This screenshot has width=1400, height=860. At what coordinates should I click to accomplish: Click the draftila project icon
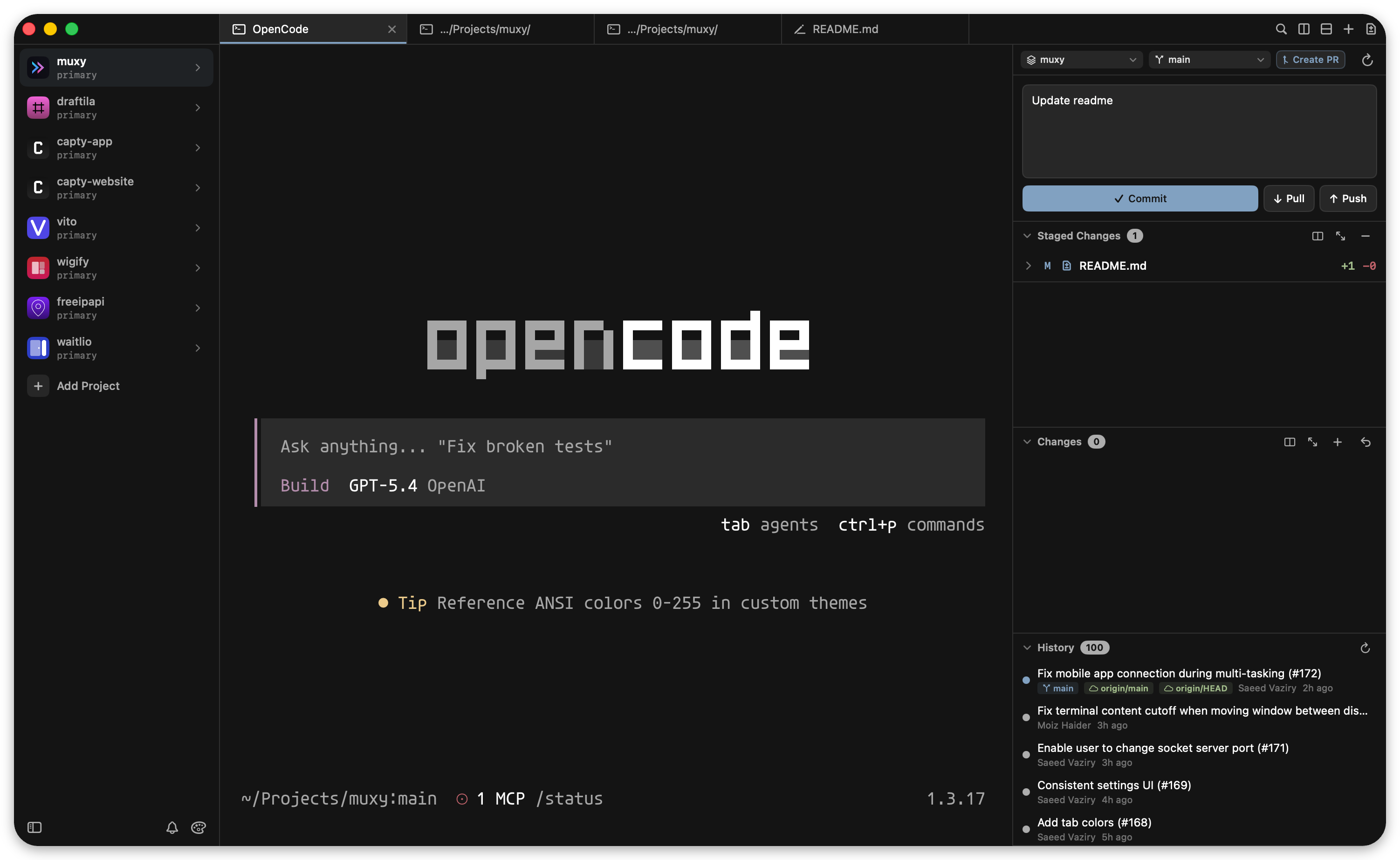click(x=38, y=108)
